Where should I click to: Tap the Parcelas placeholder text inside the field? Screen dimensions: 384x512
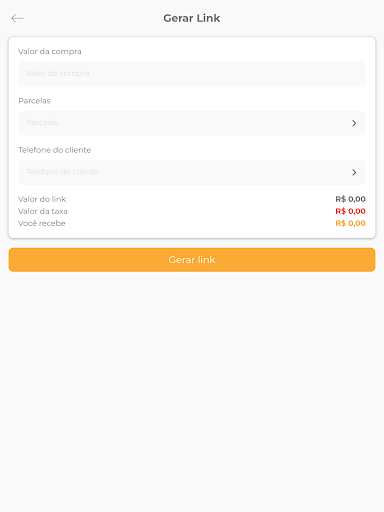click(42, 123)
